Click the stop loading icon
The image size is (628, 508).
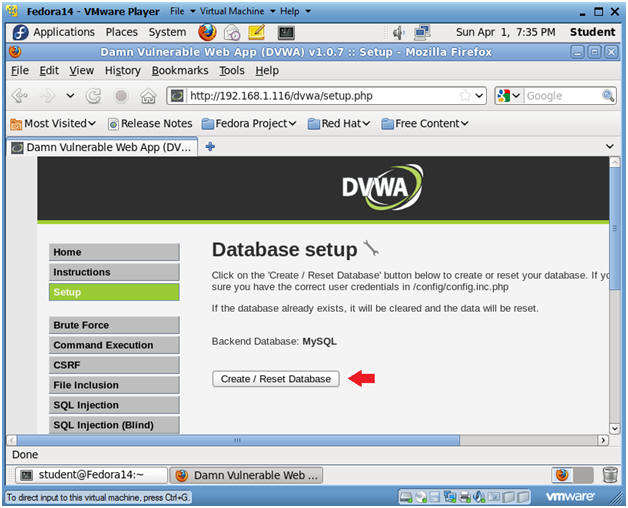point(121,96)
